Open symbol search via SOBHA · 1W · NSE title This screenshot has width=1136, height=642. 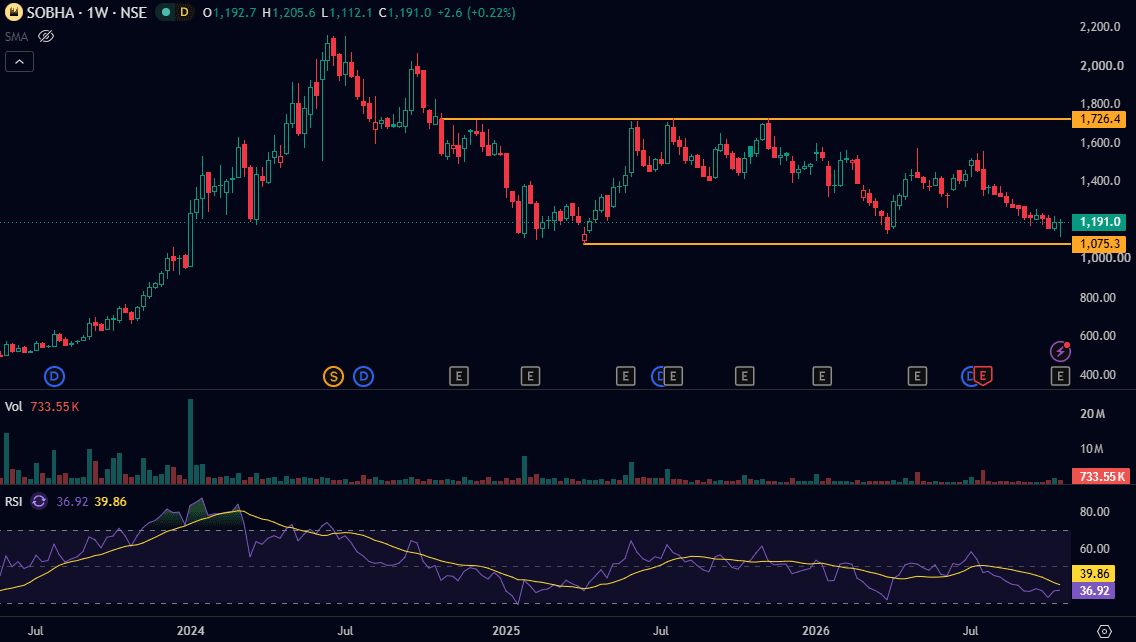click(87, 12)
